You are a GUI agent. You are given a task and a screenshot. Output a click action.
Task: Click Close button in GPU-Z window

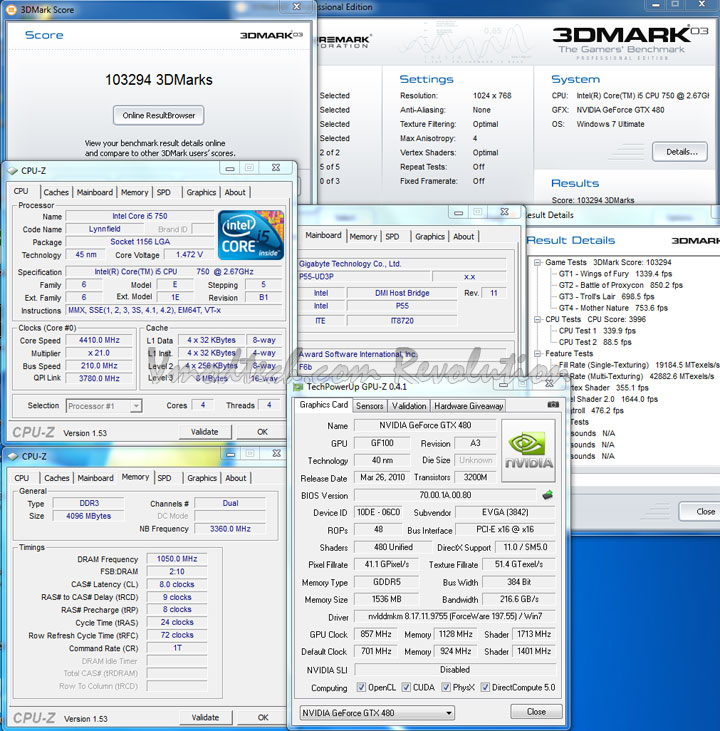pyautogui.click(x=536, y=712)
